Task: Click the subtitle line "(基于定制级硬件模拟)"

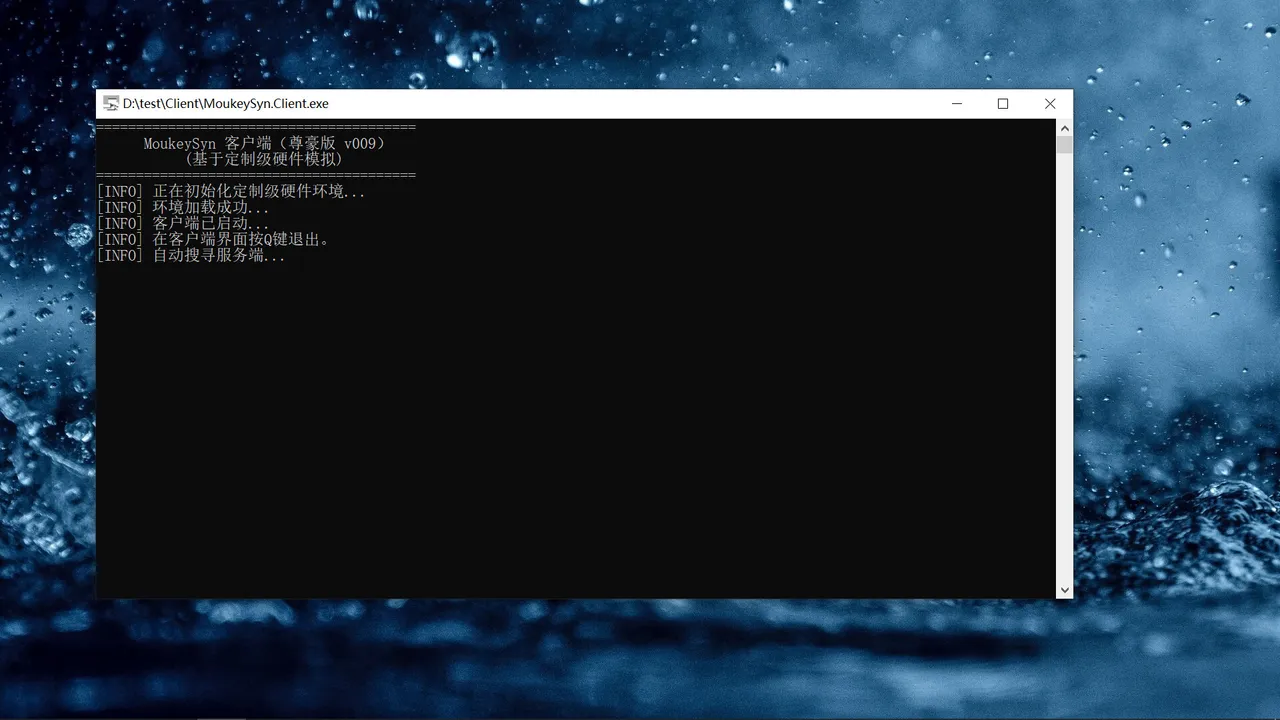Action: coord(264,160)
